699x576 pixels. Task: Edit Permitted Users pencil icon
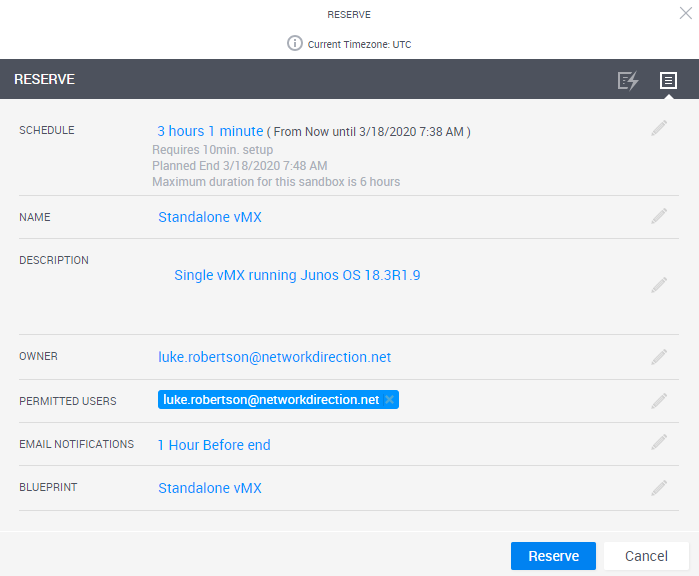(659, 401)
